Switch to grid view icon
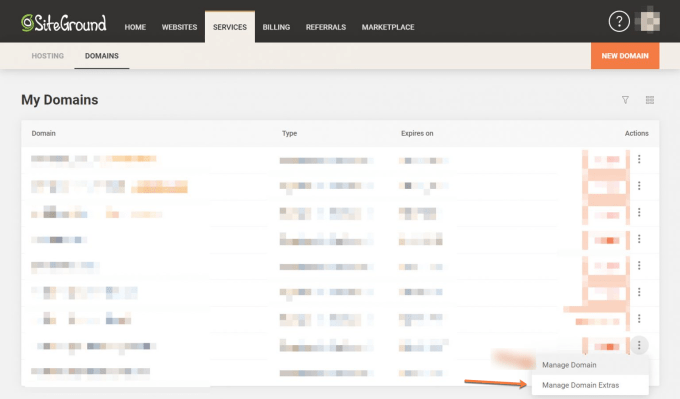Viewport: 680px width, 399px height. [650, 100]
